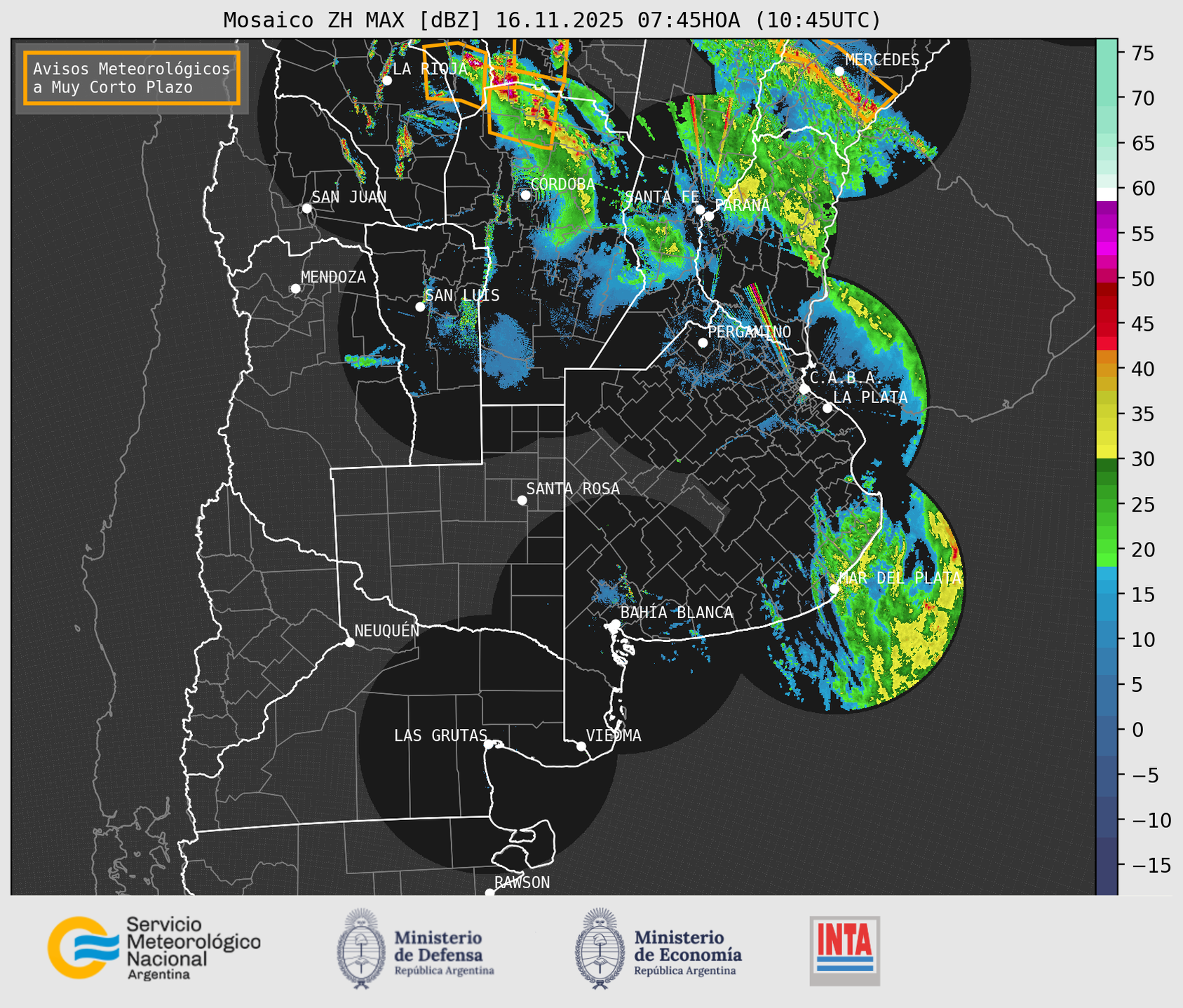
Task: Select the SAN JUAN city marker
Action: 306,208
